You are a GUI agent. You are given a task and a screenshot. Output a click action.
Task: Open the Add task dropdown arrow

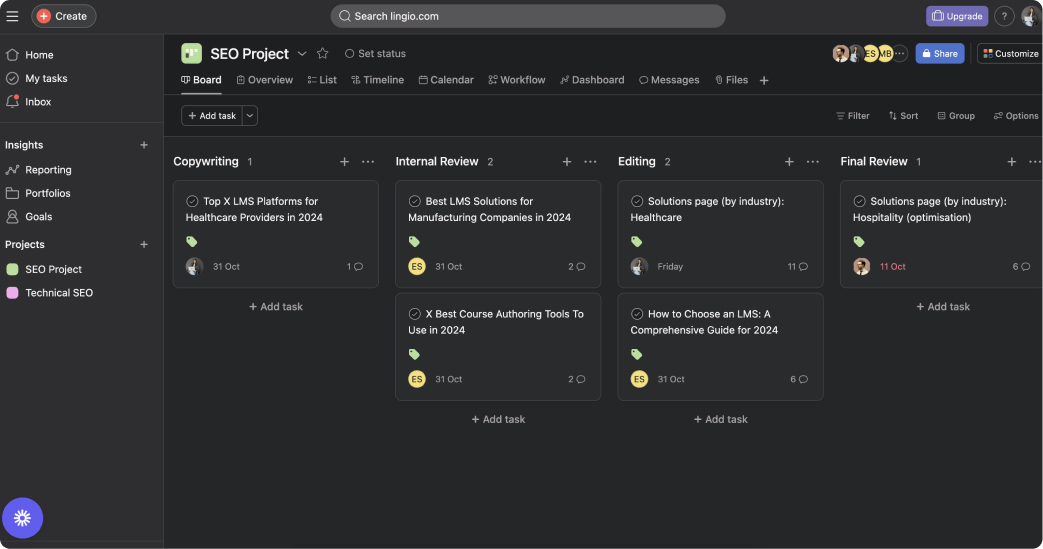250,116
